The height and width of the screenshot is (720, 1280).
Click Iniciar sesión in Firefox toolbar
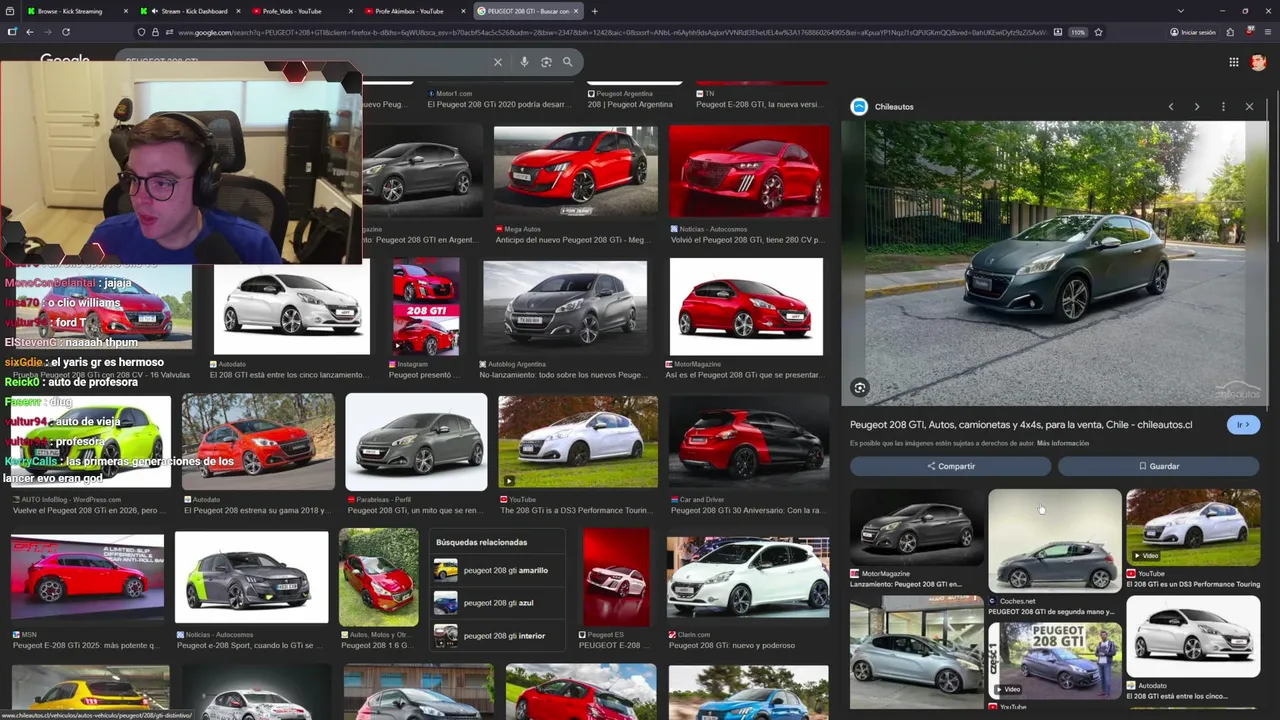coord(1193,32)
